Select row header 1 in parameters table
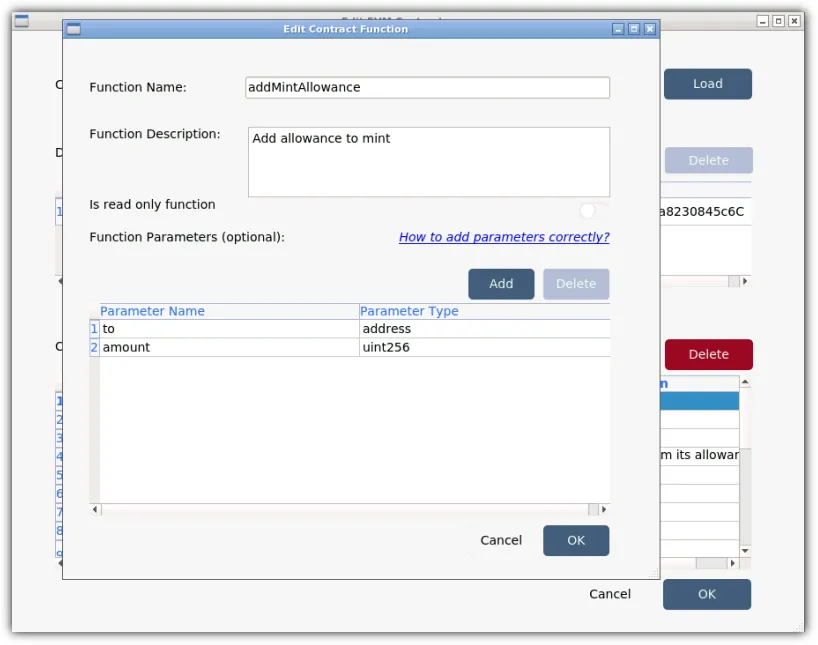 pyautogui.click(x=94, y=329)
